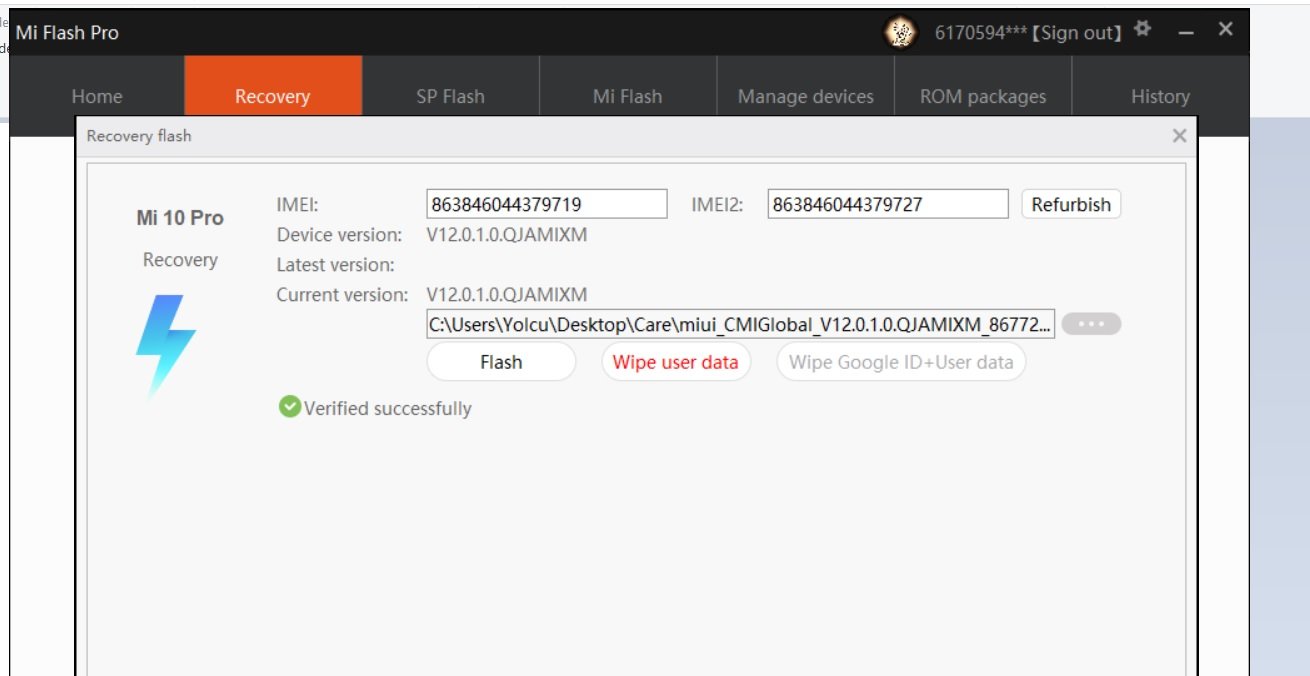
Task: Click the Sign out link
Action: 1076,33
